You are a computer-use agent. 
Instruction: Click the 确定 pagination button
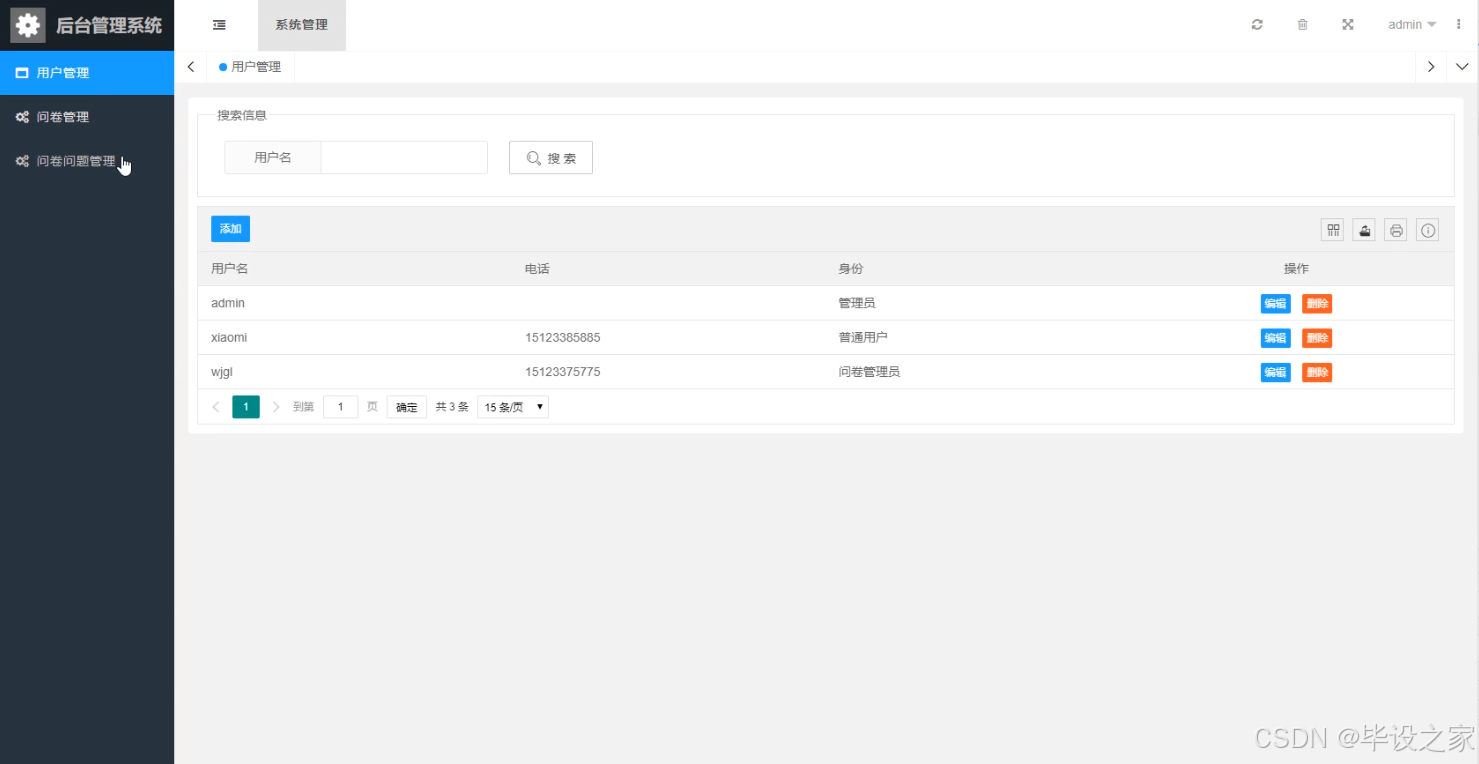pyautogui.click(x=407, y=407)
